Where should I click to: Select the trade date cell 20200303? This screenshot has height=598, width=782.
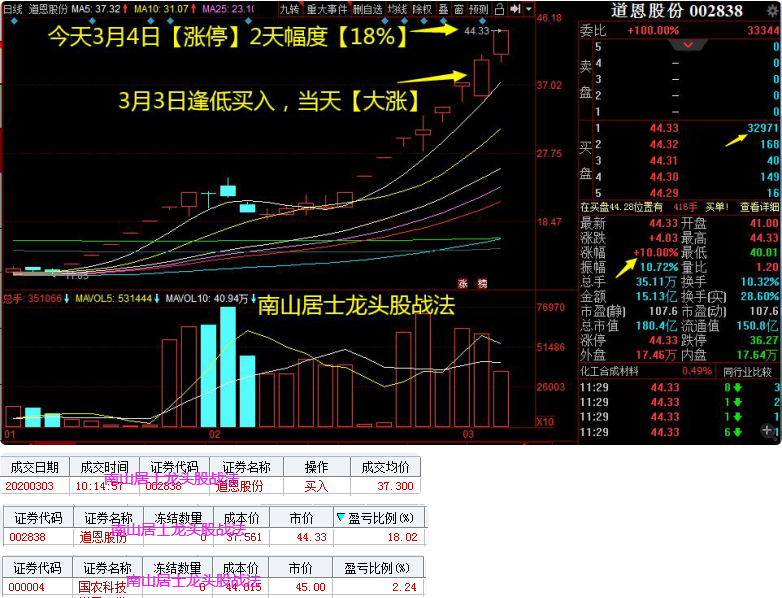[29, 486]
